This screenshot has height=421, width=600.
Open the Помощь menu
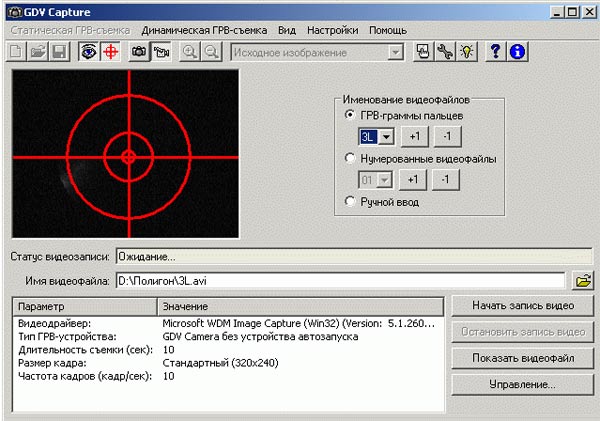click(388, 30)
